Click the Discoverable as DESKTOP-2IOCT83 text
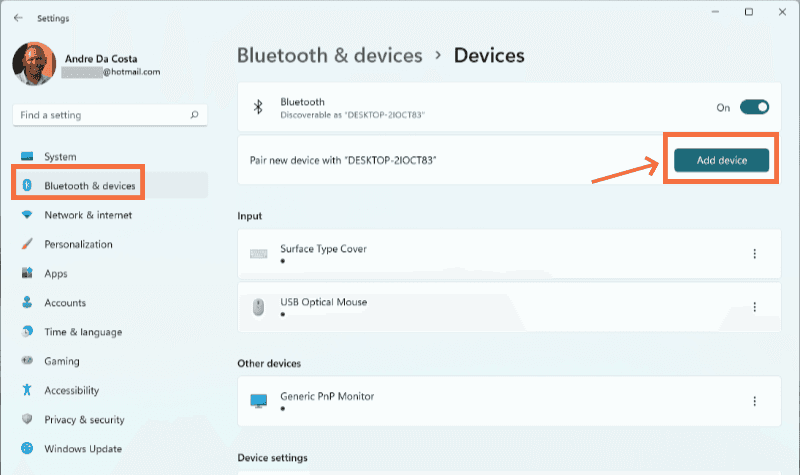 click(x=352, y=115)
